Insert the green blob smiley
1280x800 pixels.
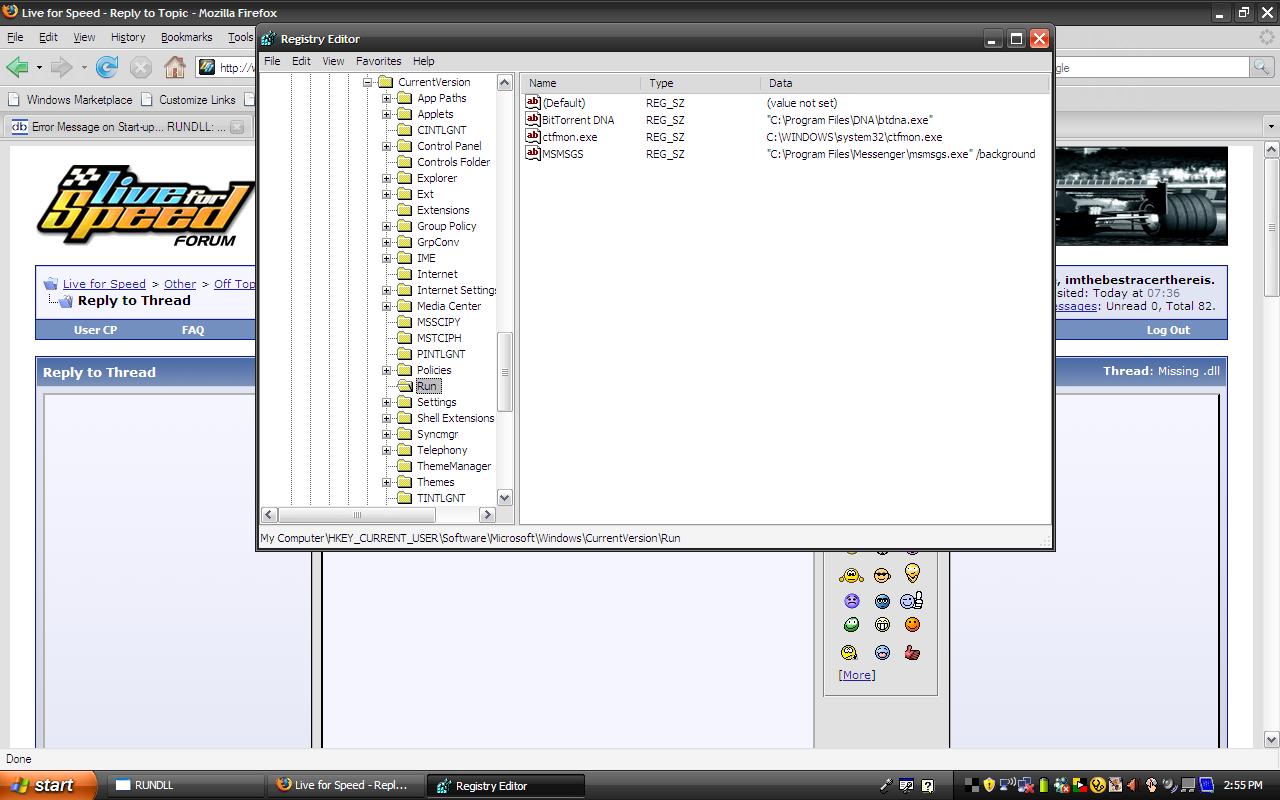[851, 625]
